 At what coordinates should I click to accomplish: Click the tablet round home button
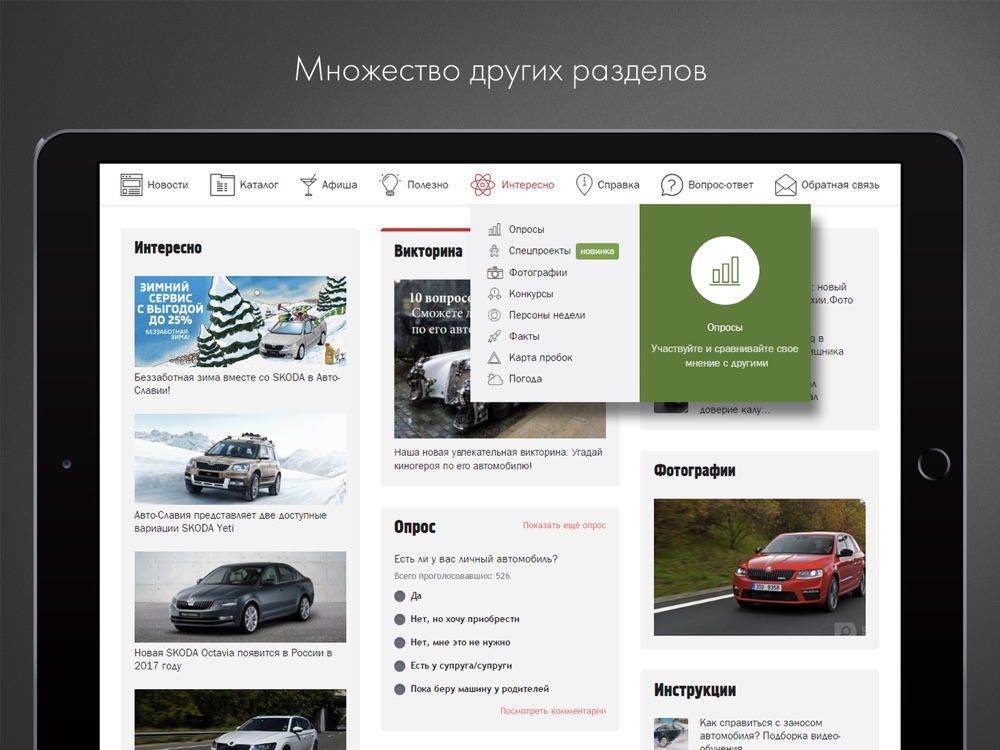pos(934,464)
